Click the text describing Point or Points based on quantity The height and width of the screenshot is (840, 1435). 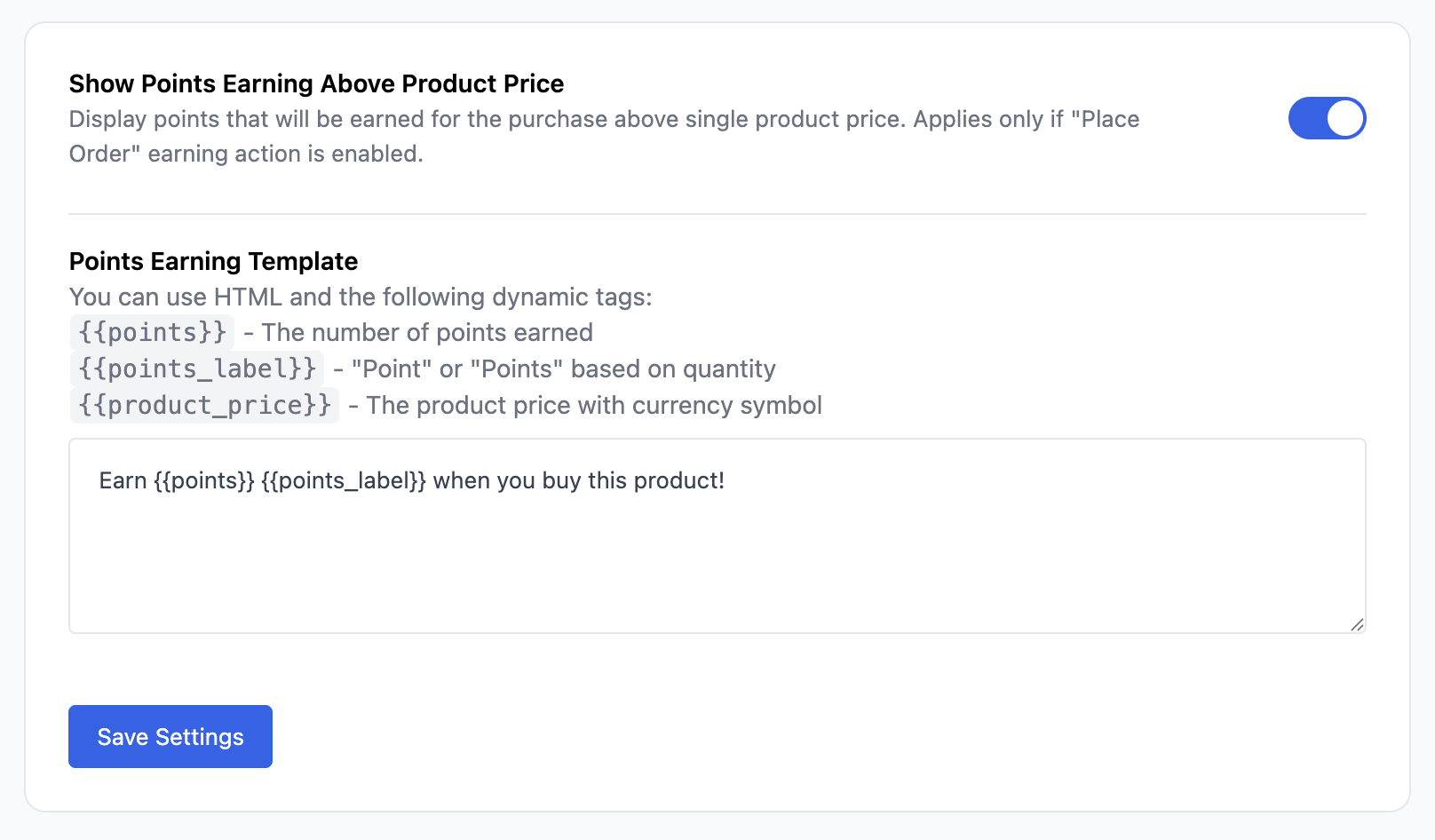[x=555, y=368]
